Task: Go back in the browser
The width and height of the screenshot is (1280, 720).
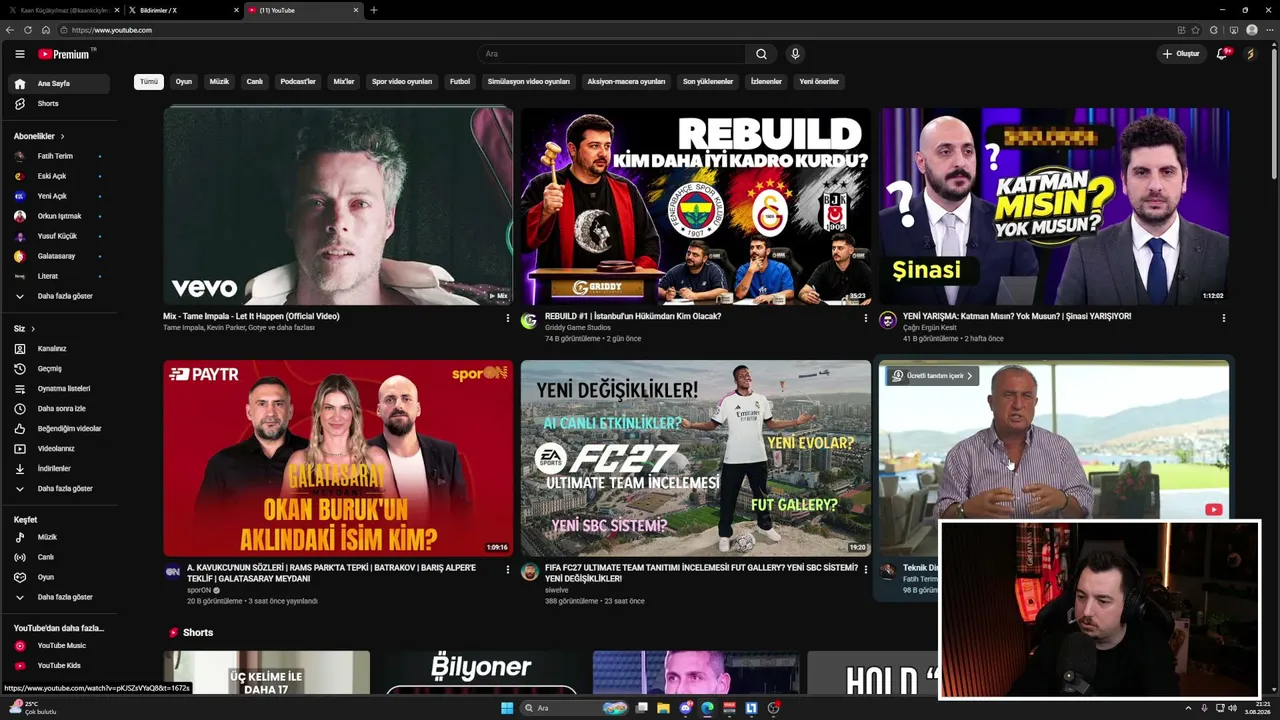Action: [x=10, y=30]
